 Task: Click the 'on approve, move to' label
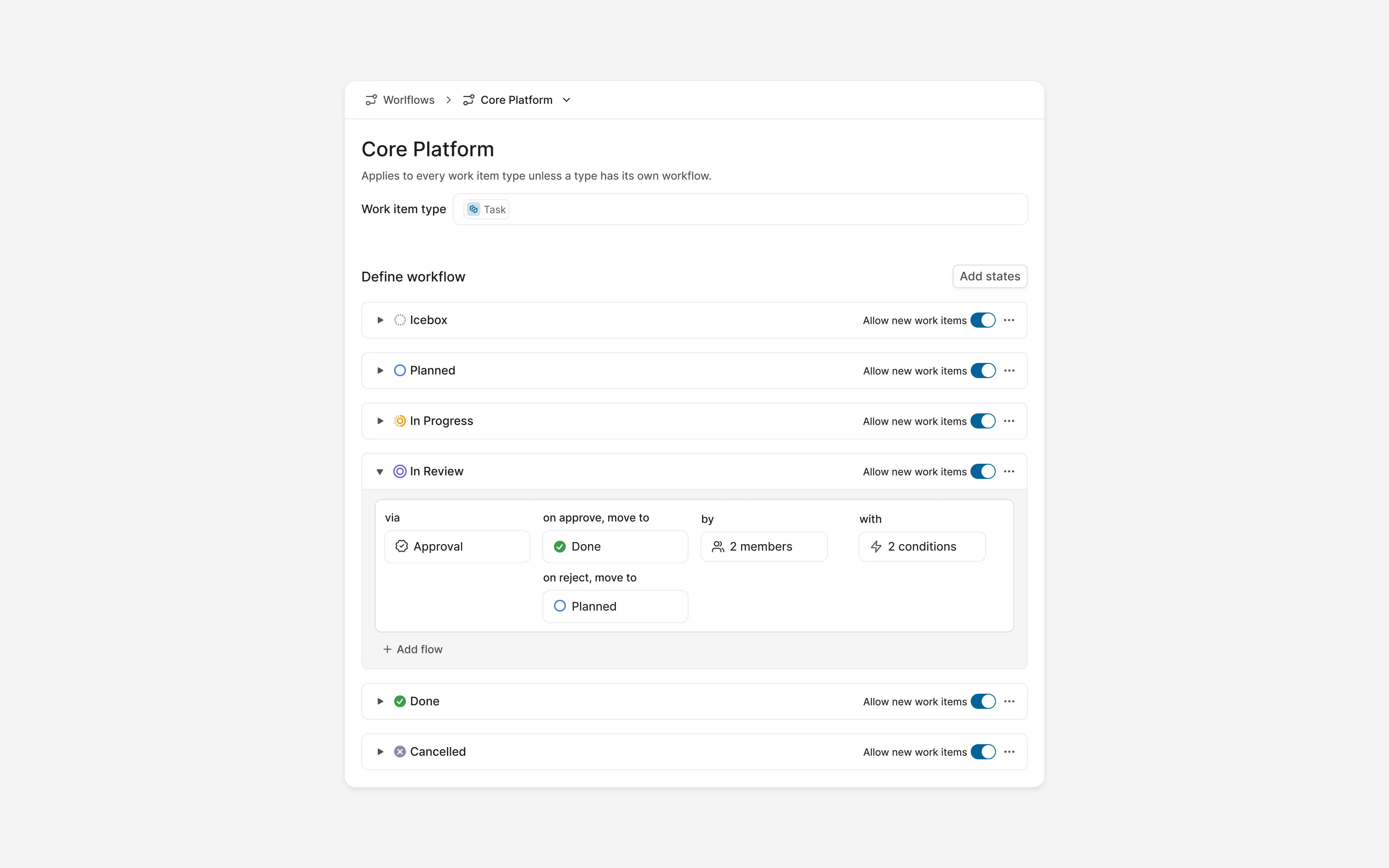pos(596,518)
